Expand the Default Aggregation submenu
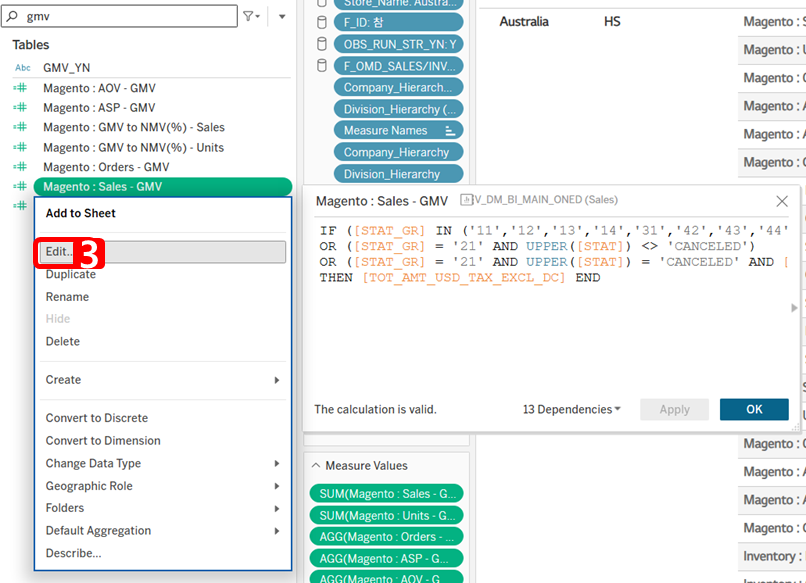 tap(162, 531)
